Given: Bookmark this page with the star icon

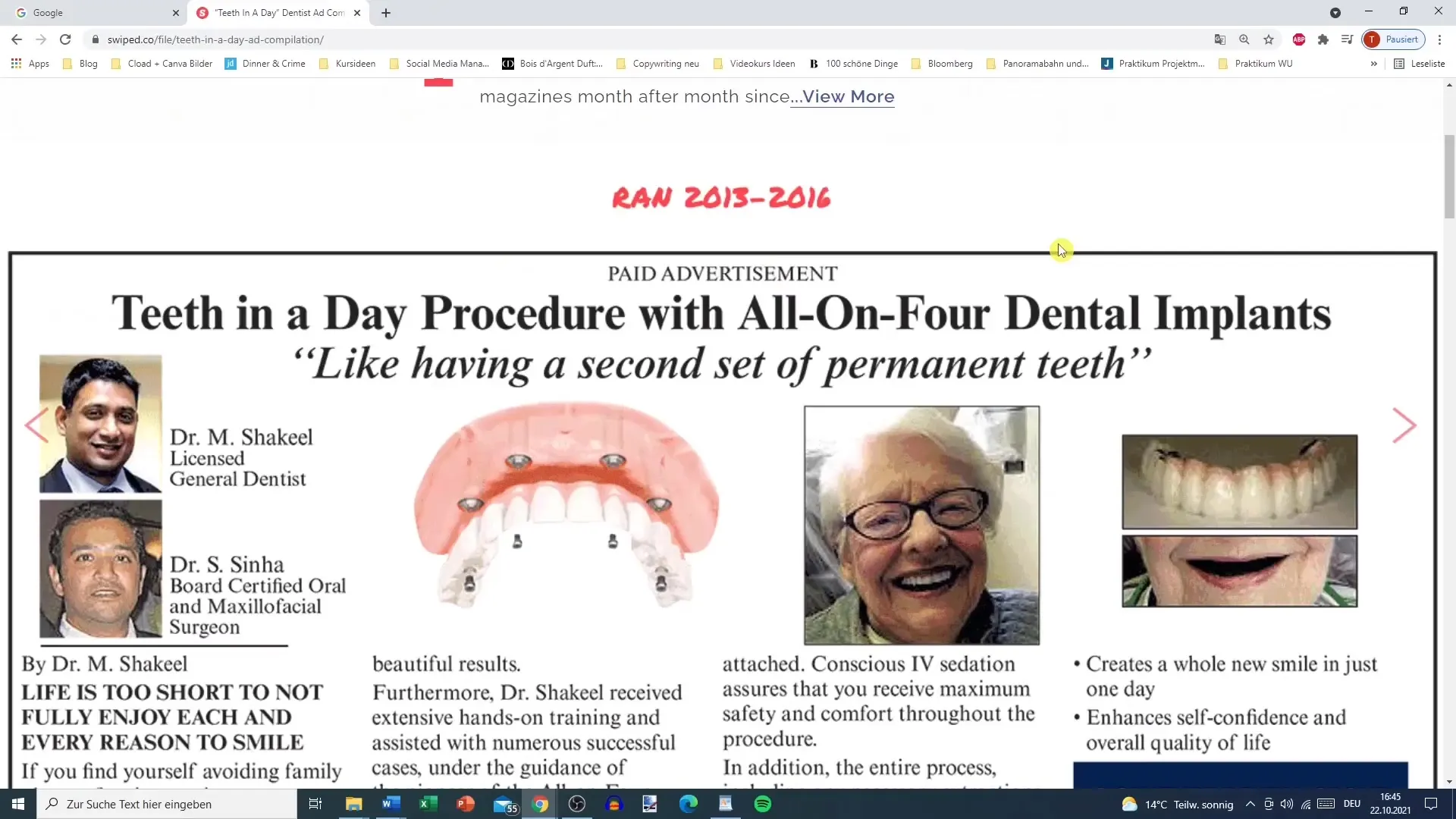Looking at the screenshot, I should 1268,39.
